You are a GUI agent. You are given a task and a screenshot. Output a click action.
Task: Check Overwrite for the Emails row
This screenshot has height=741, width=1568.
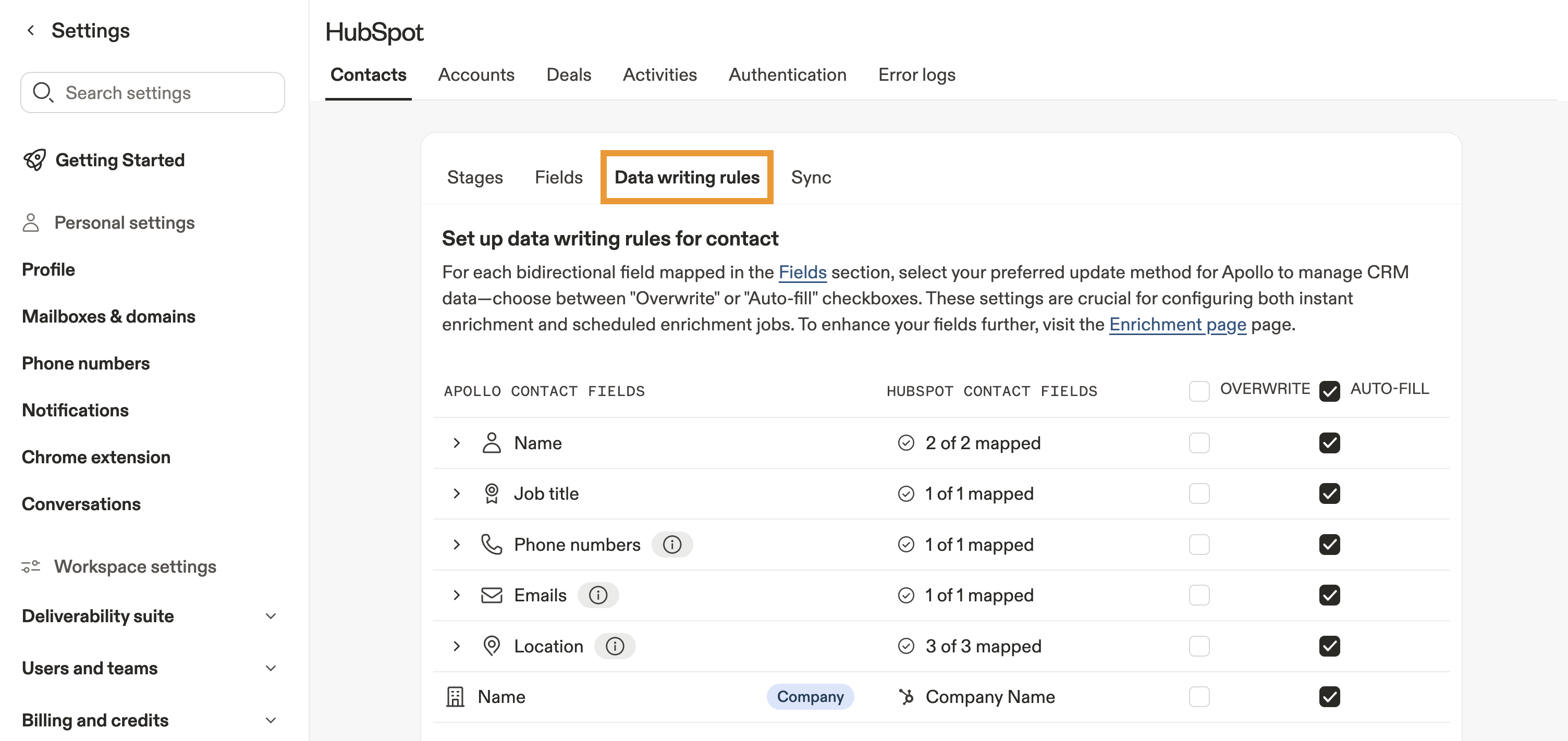pos(1198,595)
